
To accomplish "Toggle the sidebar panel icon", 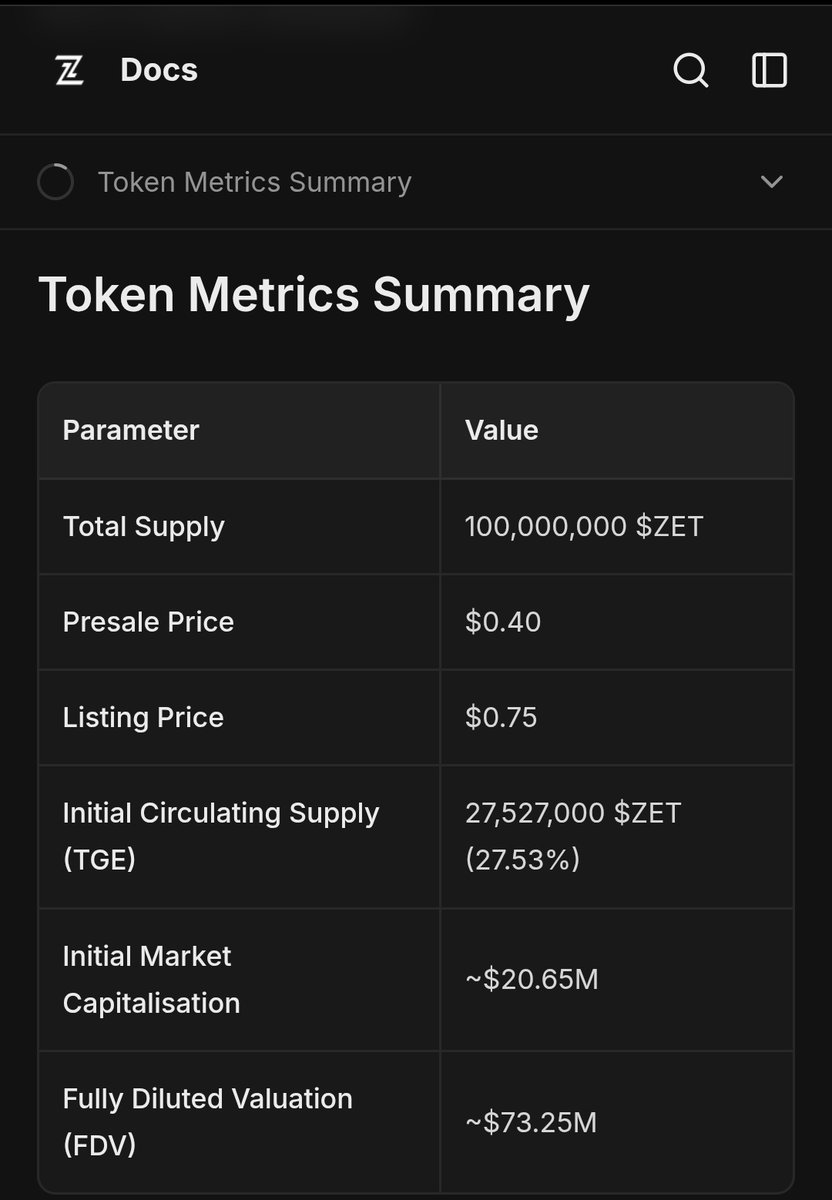I will tap(769, 71).
